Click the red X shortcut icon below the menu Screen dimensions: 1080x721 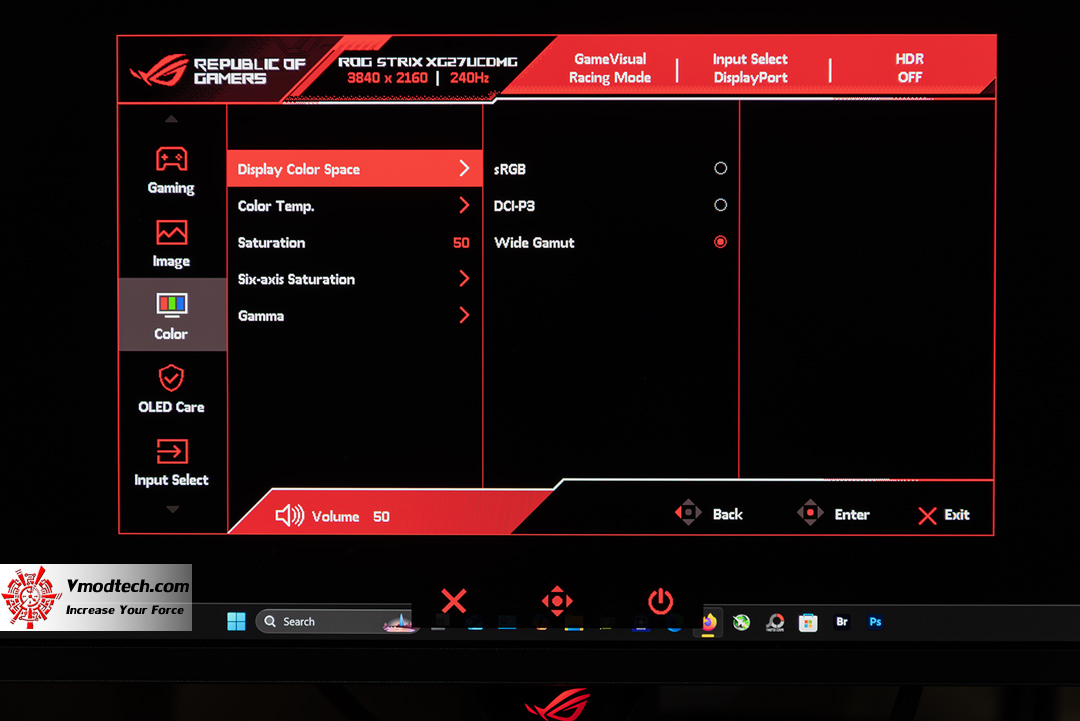pos(454,601)
